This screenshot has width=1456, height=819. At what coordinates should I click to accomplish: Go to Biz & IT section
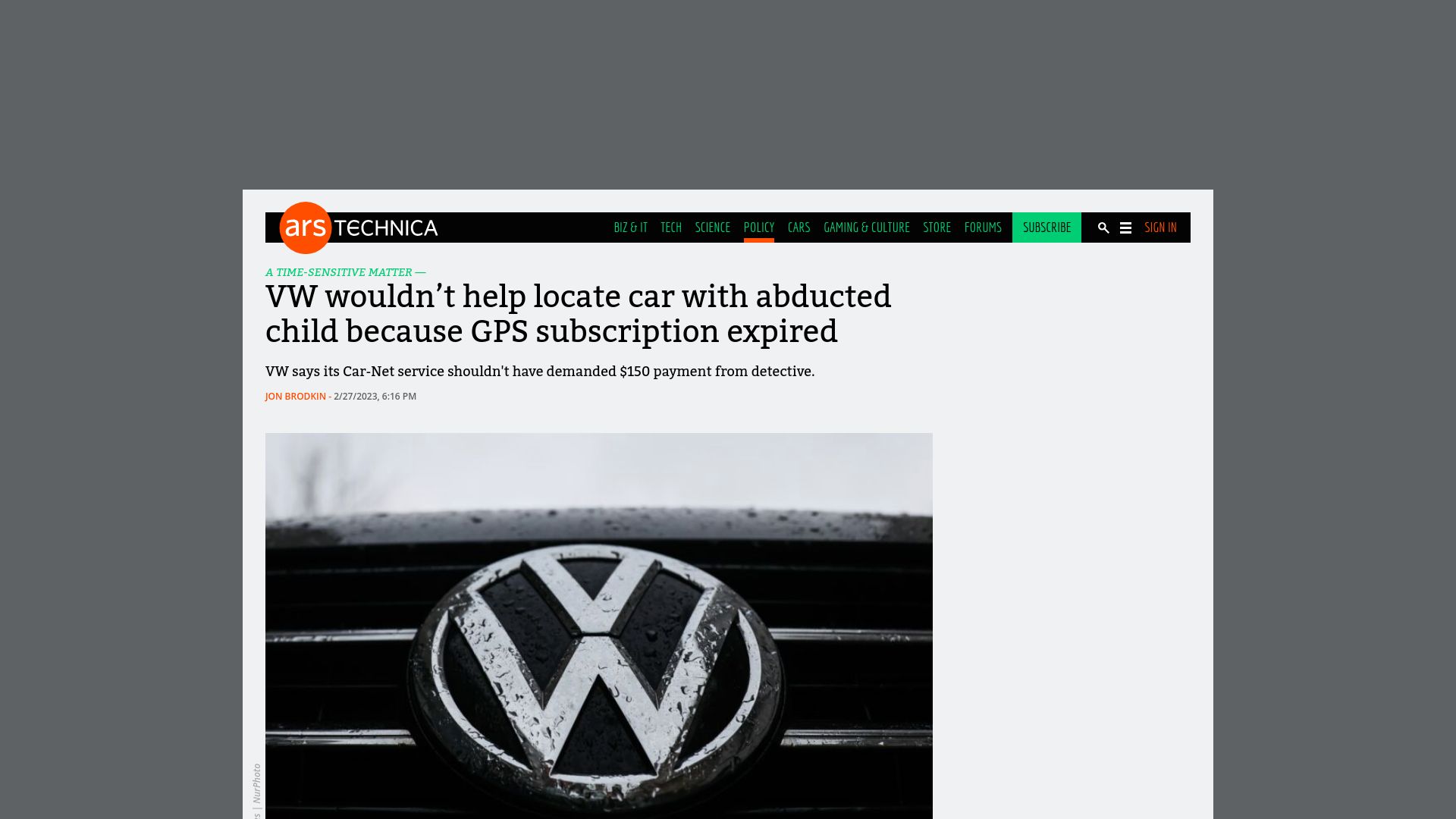[x=630, y=227]
